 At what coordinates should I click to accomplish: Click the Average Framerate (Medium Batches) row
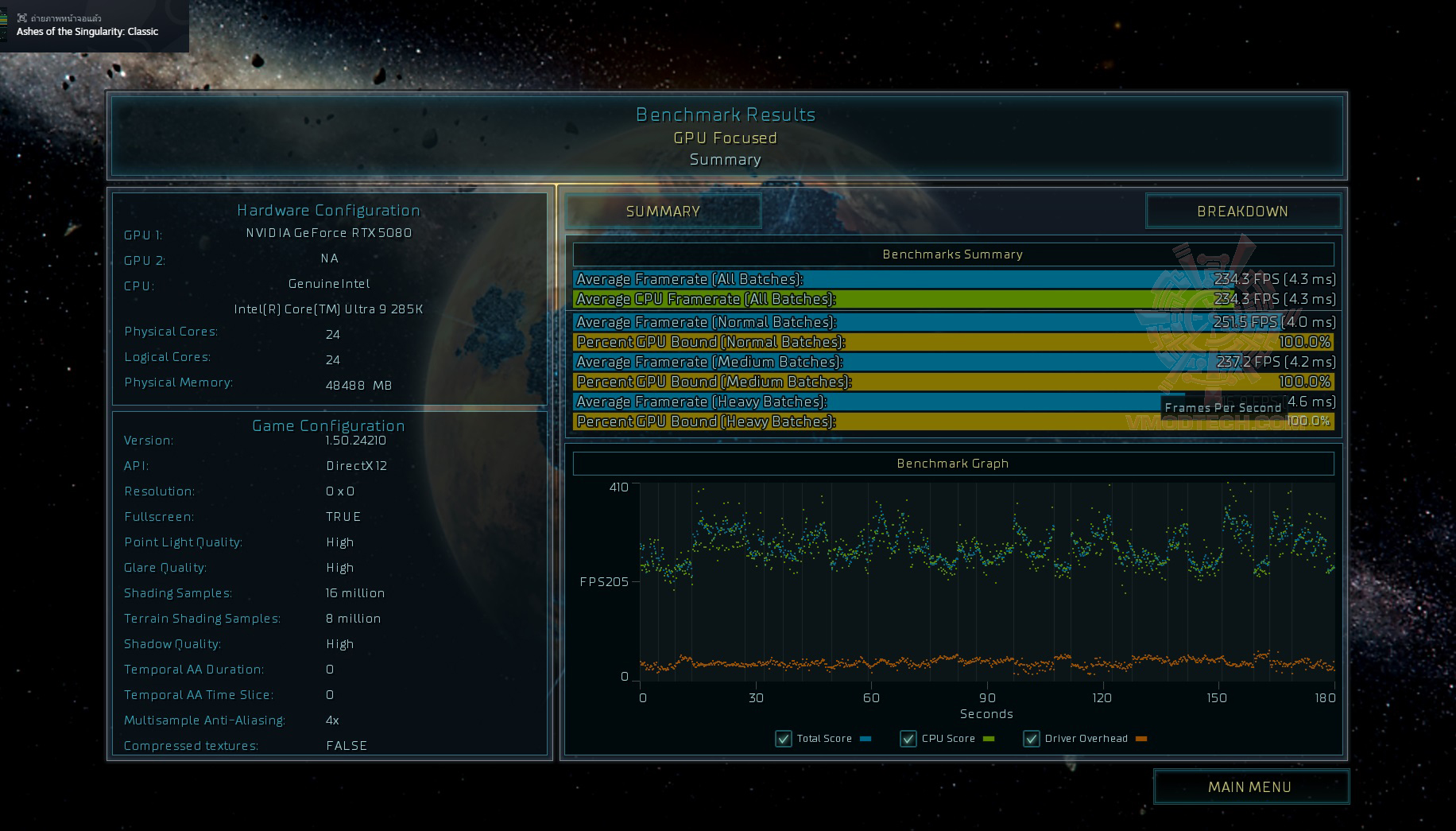point(955,362)
